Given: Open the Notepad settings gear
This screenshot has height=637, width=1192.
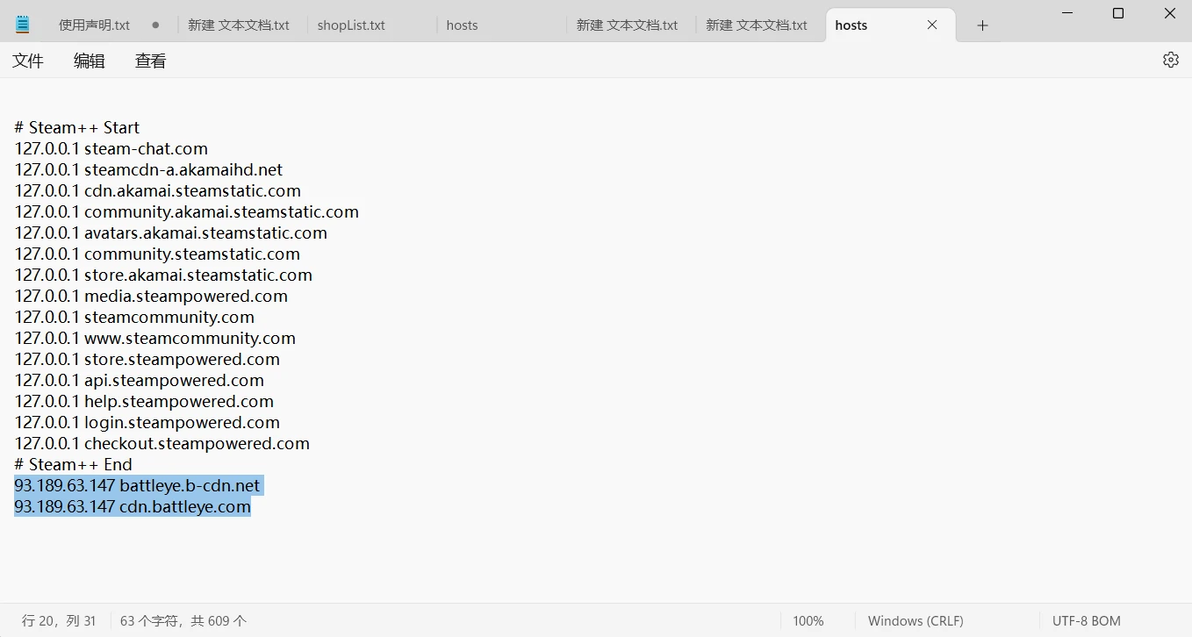Looking at the screenshot, I should (x=1171, y=60).
